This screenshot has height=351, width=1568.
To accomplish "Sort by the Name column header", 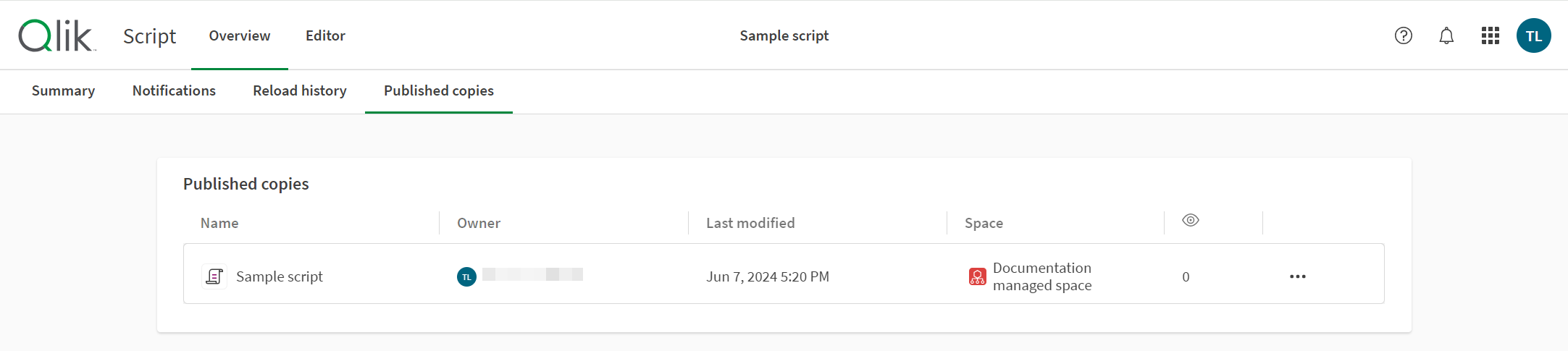I will [x=219, y=223].
